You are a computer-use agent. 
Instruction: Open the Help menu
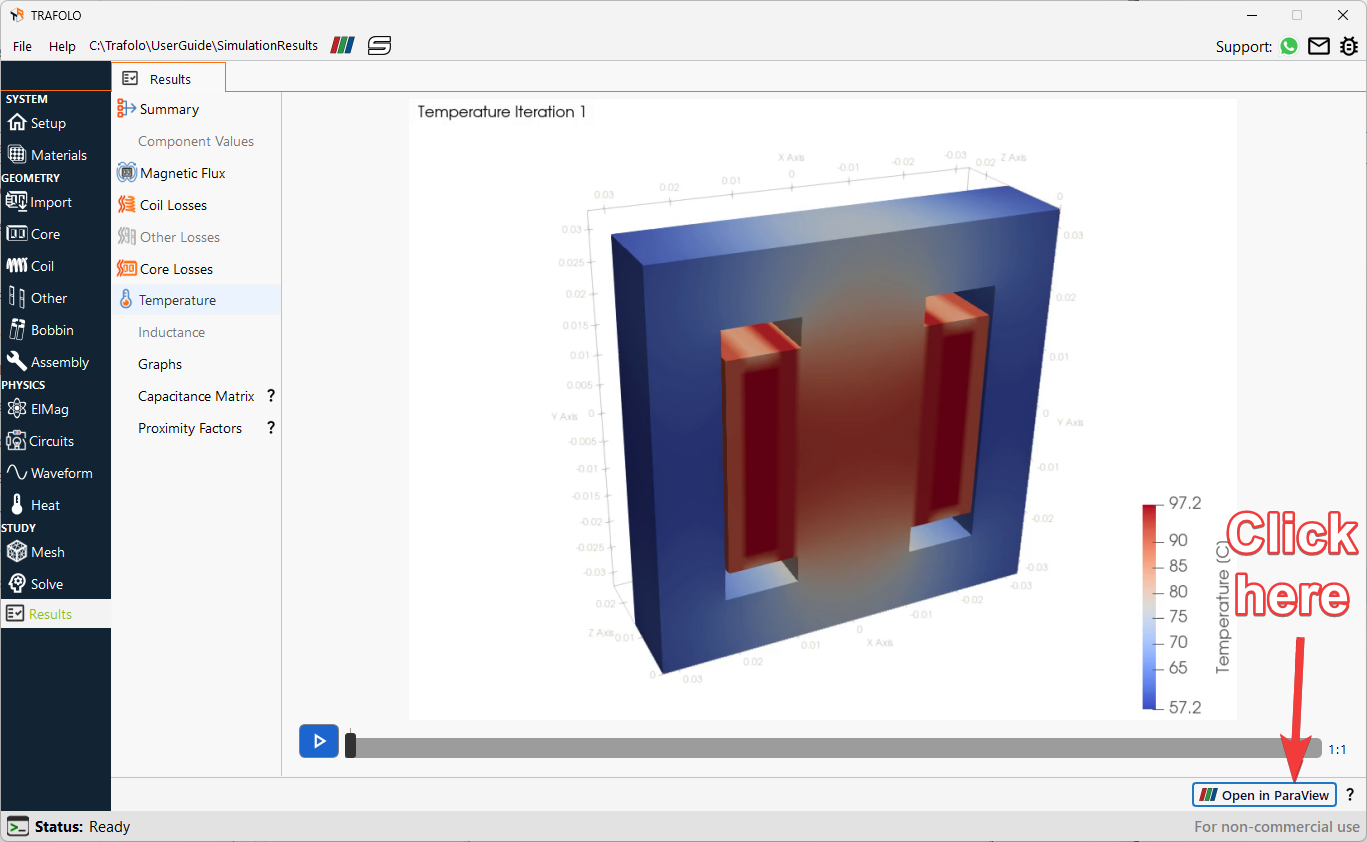(x=62, y=46)
